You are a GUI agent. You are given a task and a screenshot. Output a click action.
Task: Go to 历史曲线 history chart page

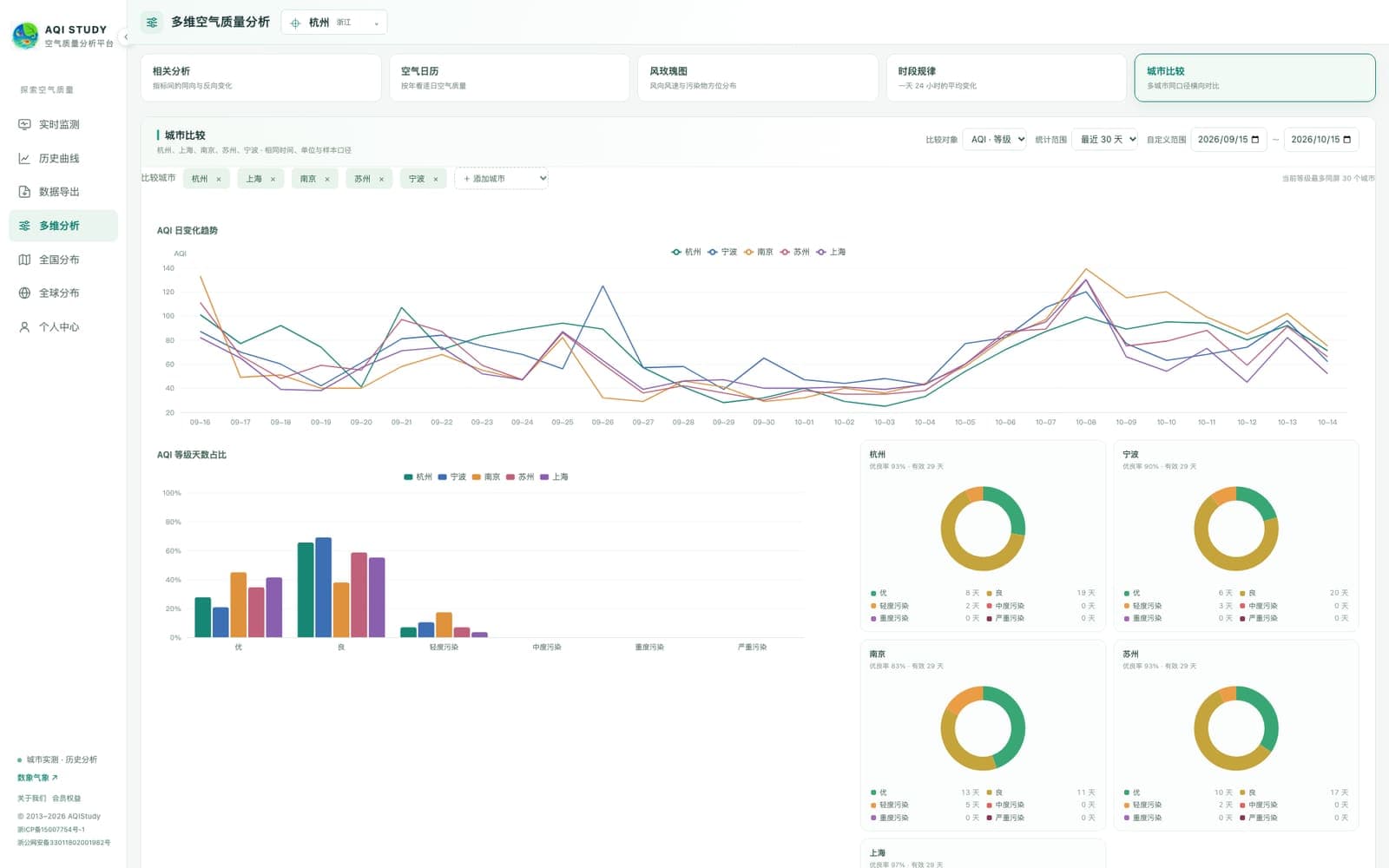point(63,158)
